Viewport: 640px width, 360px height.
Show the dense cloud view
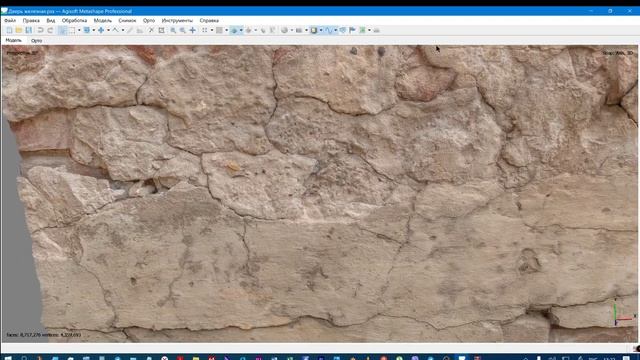(219, 30)
